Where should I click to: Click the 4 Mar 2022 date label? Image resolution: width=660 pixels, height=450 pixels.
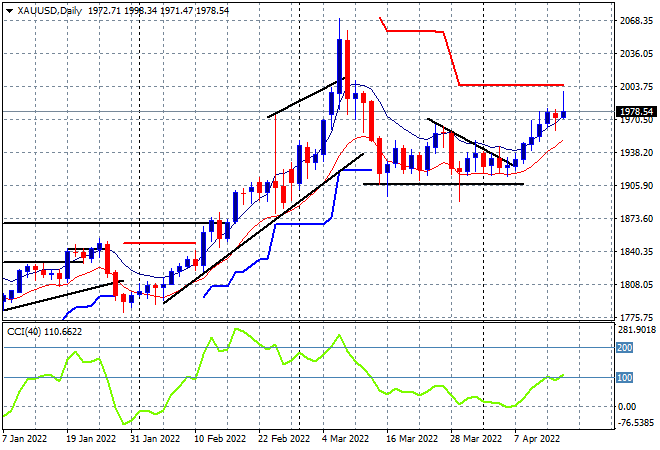[346, 439]
